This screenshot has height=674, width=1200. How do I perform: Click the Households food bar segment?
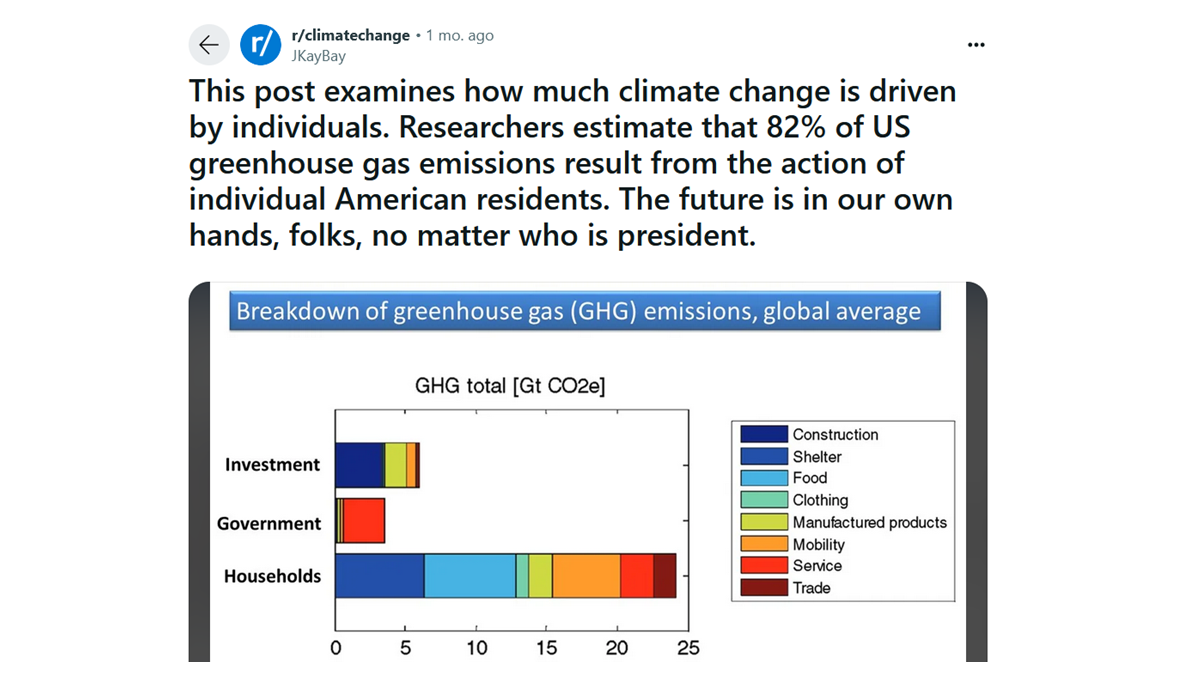click(469, 576)
